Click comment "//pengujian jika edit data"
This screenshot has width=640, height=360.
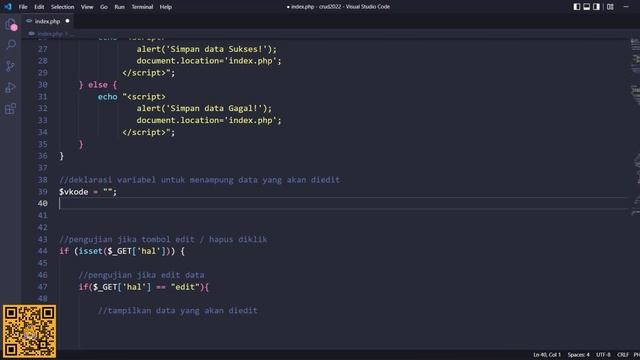pyautogui.click(x=141, y=275)
